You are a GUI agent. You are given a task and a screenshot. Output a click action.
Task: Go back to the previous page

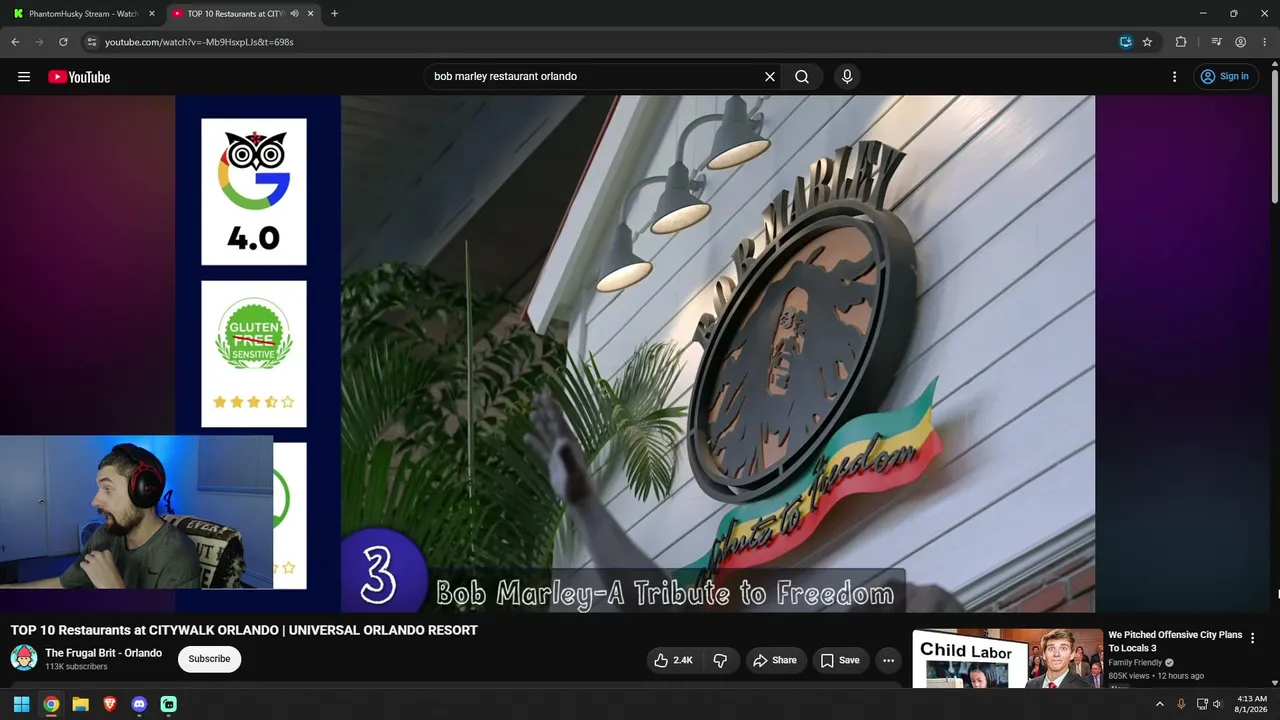pos(15,42)
